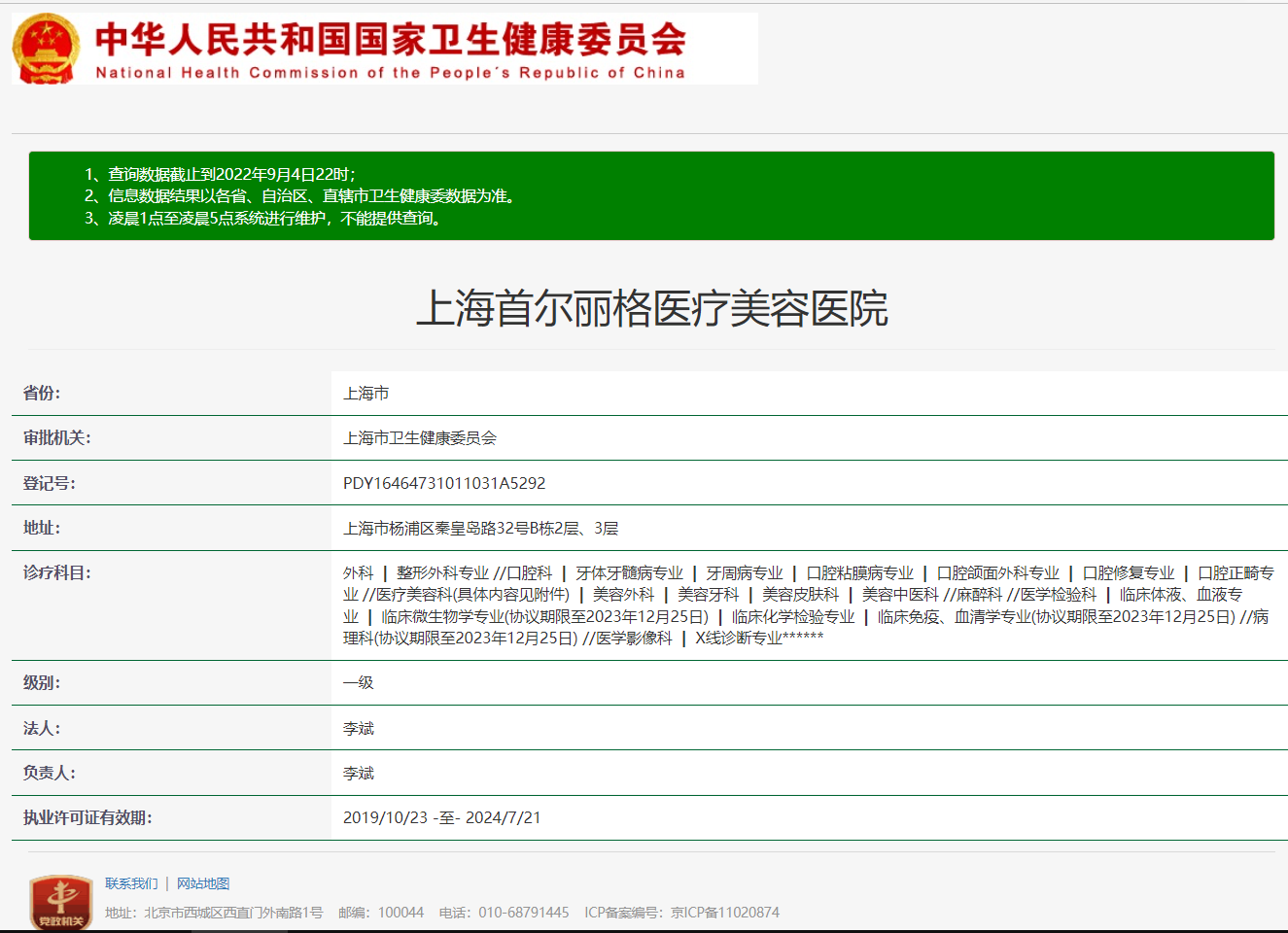Click the 执业许可证有效期: label

tap(87, 818)
